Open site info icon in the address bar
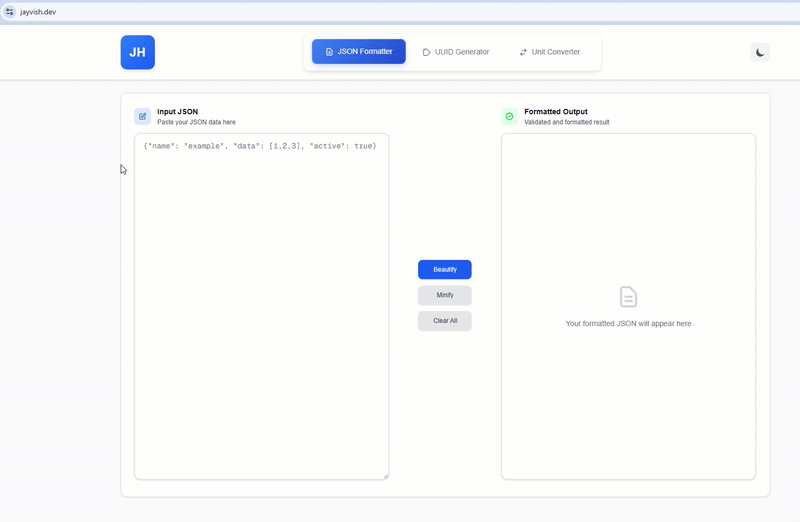 click(x=10, y=11)
